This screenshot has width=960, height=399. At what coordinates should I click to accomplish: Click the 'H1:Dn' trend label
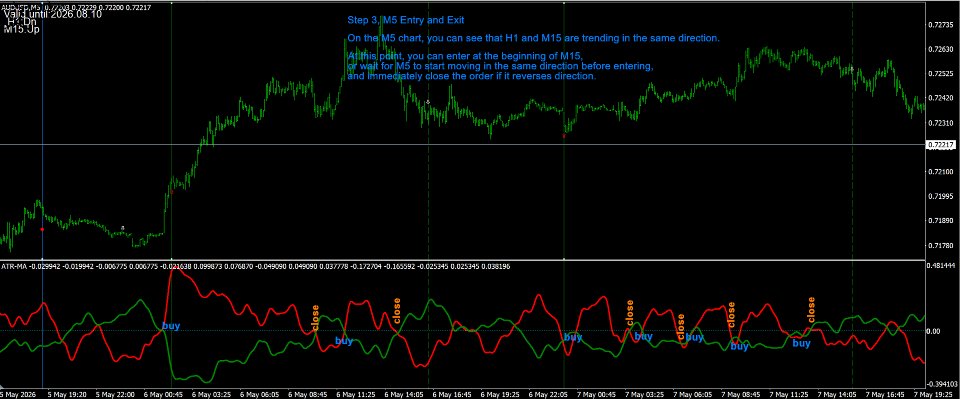(x=21, y=21)
